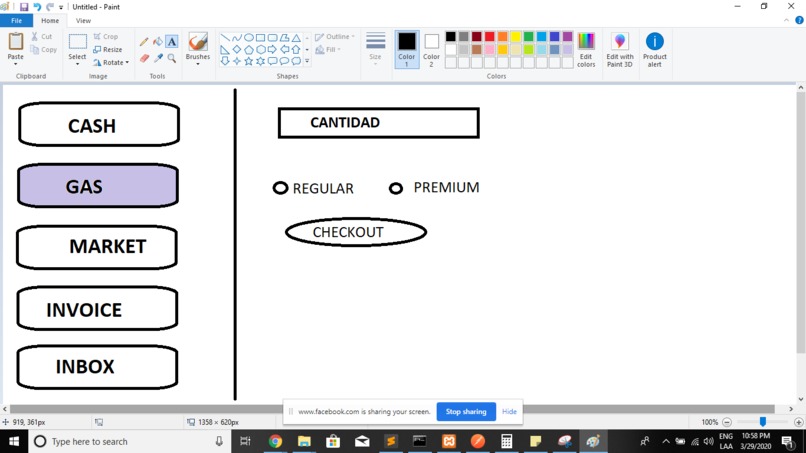Pick the Oval shape in Shapes gallery
The height and width of the screenshot is (453, 806).
point(248,38)
